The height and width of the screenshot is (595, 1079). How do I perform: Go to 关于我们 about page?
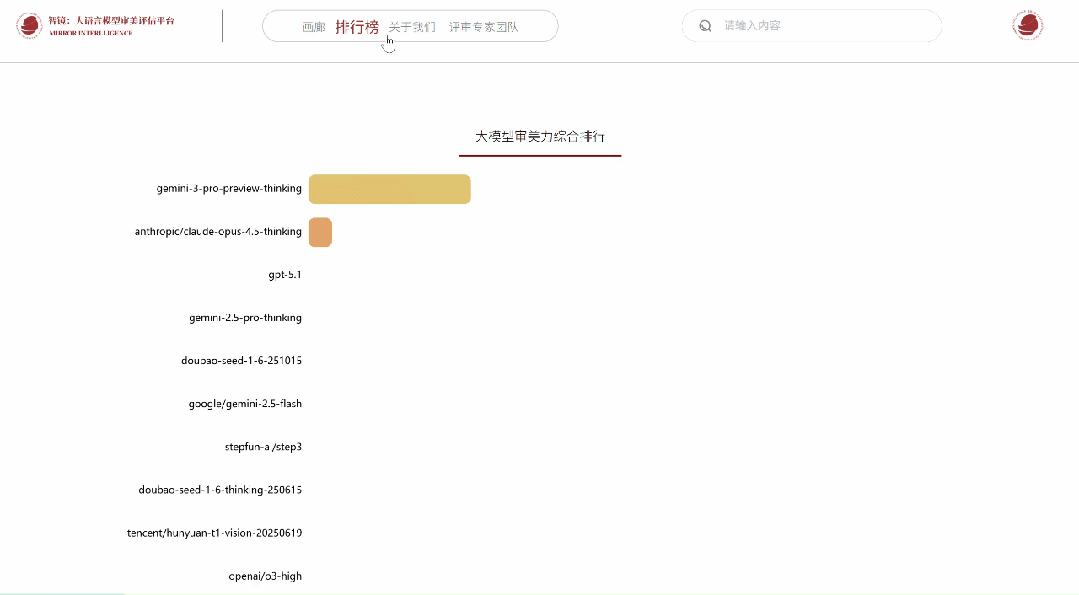pyautogui.click(x=412, y=27)
